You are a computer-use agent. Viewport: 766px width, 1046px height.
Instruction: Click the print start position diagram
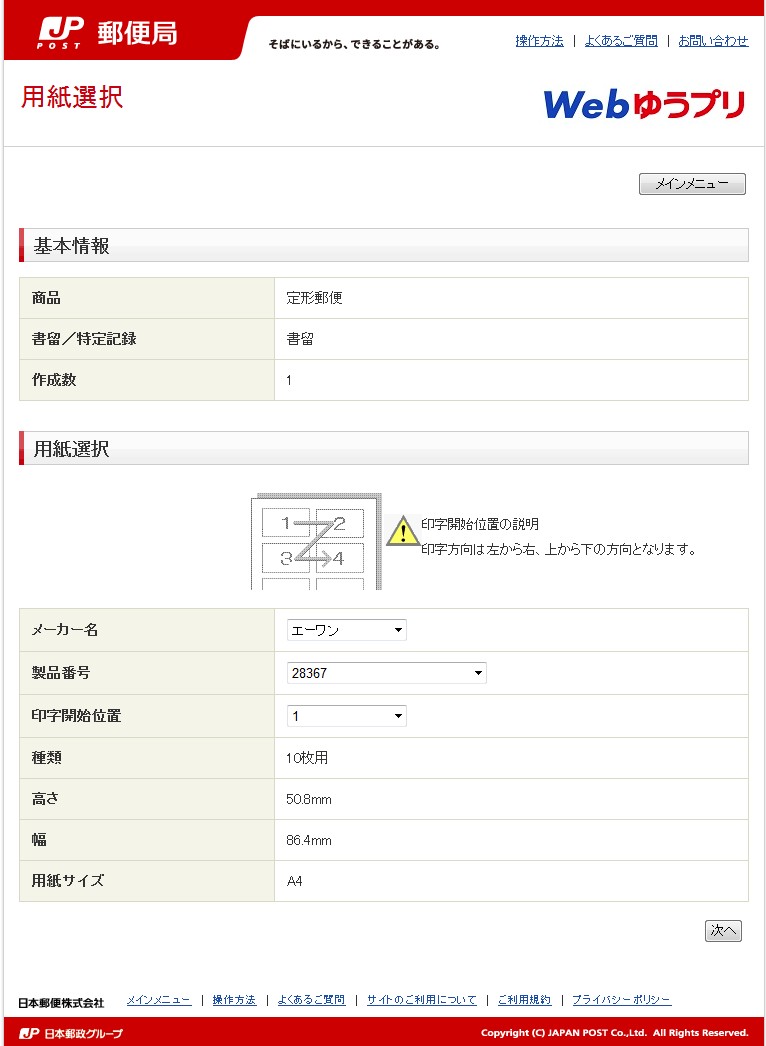(315, 541)
